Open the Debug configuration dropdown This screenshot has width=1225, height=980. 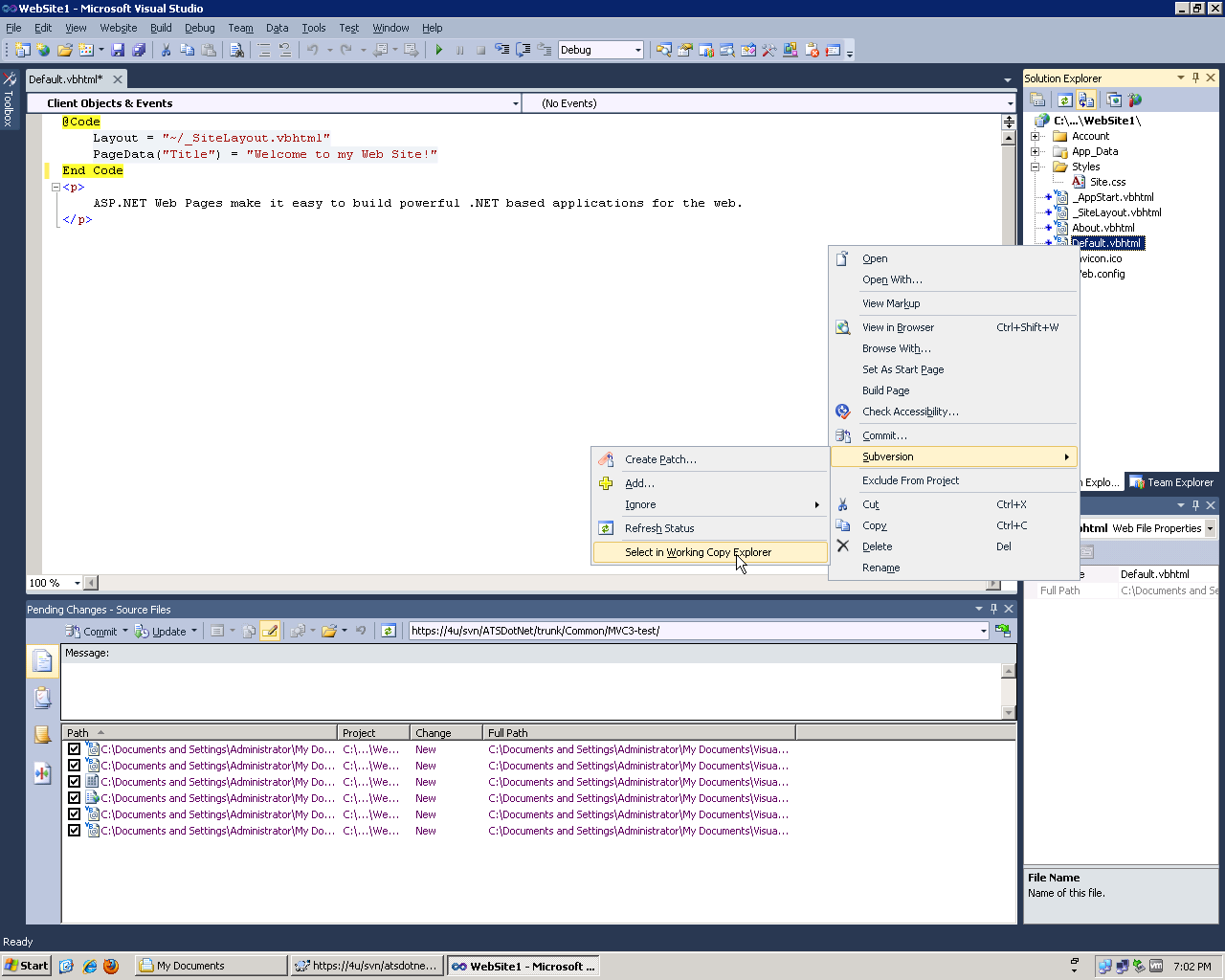pos(638,50)
